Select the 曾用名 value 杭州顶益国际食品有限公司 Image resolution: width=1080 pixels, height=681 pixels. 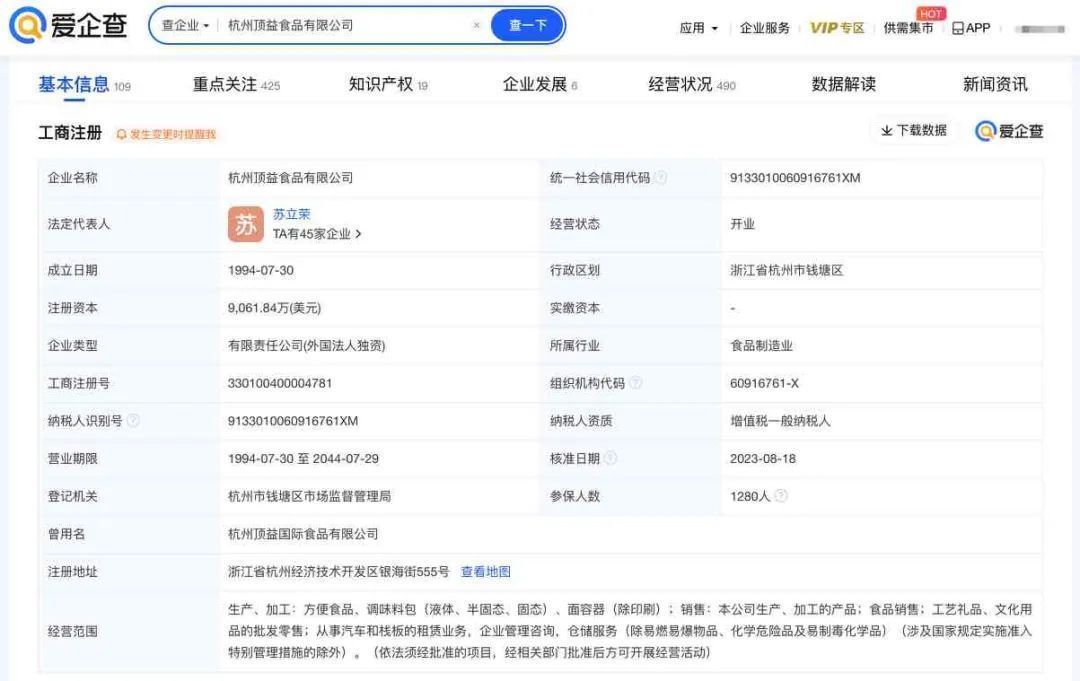tap(303, 534)
